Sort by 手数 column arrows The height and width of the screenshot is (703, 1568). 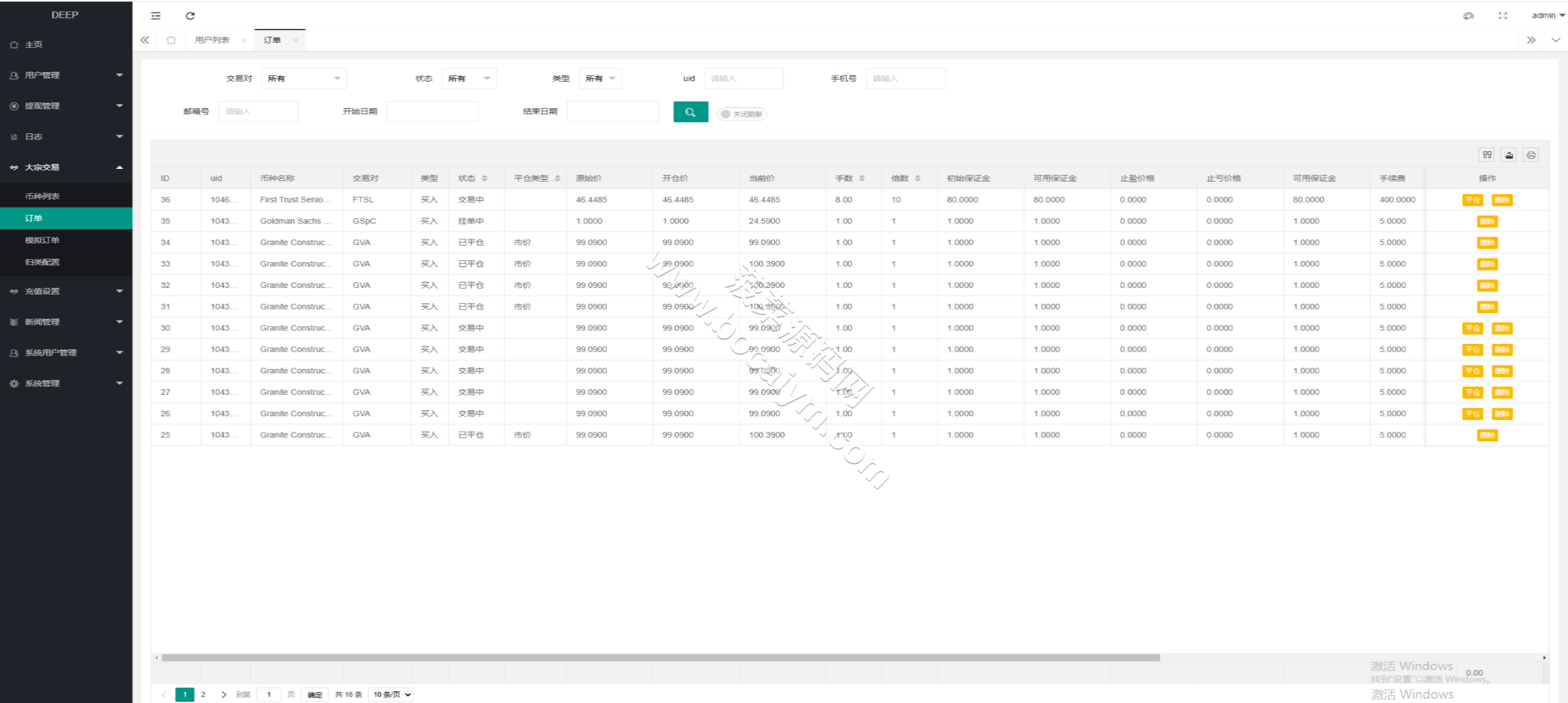click(x=862, y=178)
